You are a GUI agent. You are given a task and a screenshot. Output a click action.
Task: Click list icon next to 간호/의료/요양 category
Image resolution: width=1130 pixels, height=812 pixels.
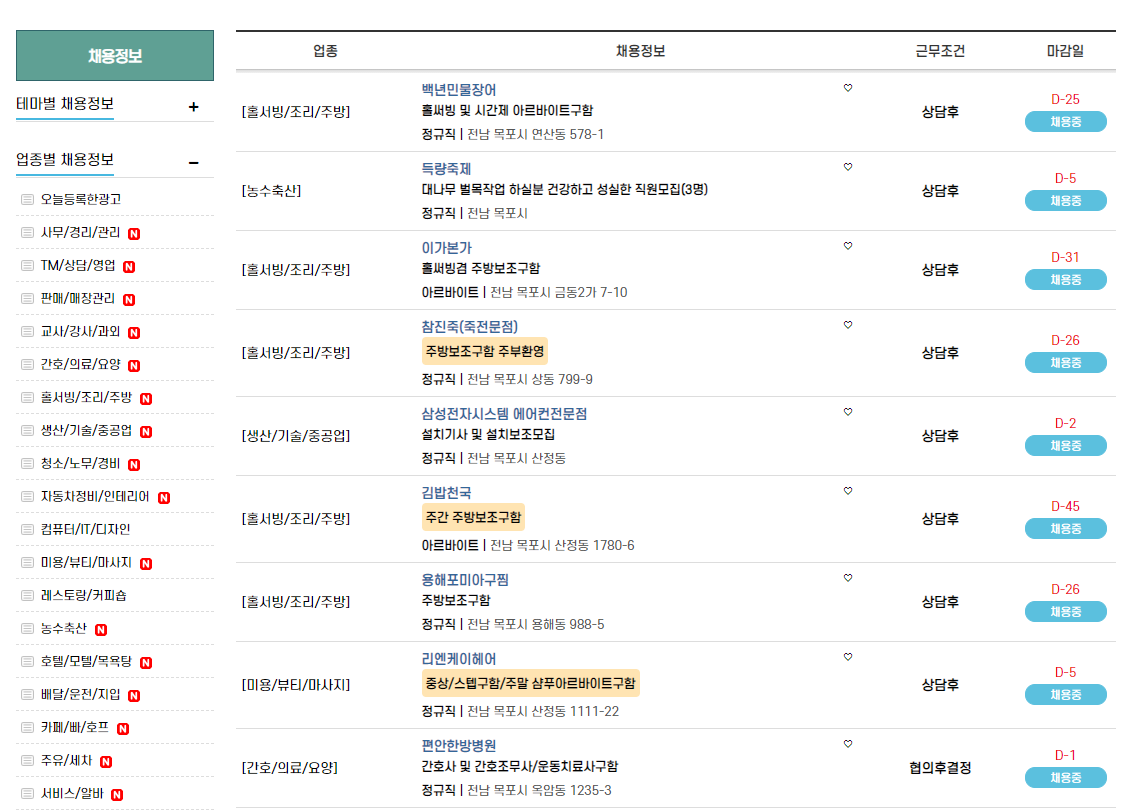27,365
